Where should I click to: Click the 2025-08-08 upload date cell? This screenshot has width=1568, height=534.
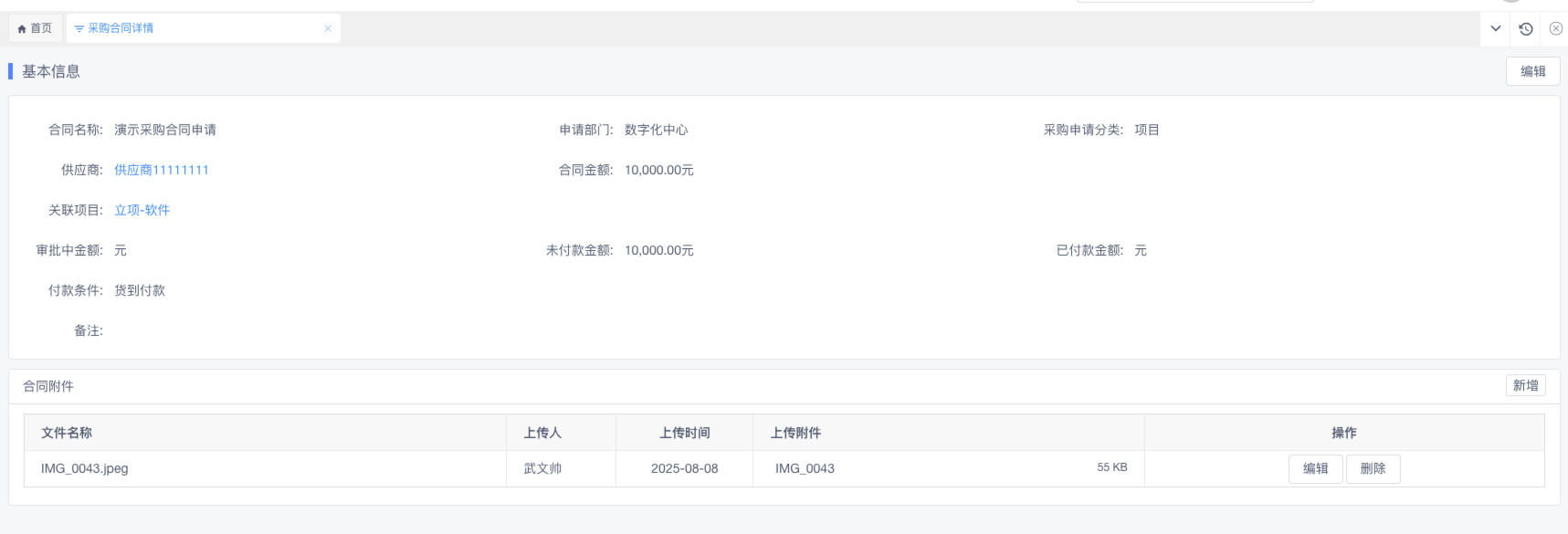click(684, 468)
